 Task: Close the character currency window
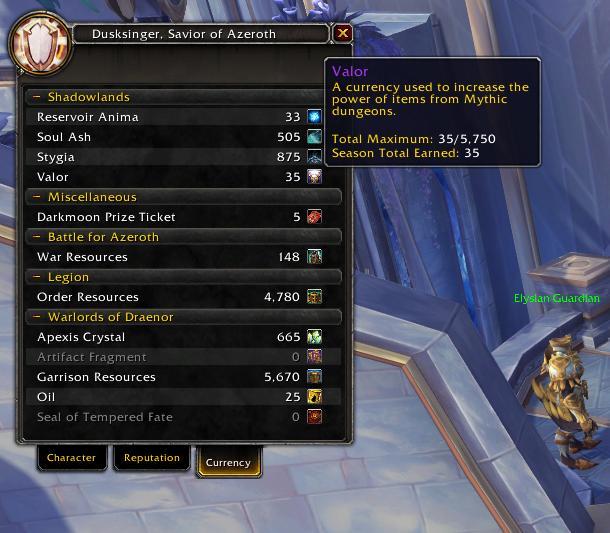(x=343, y=33)
